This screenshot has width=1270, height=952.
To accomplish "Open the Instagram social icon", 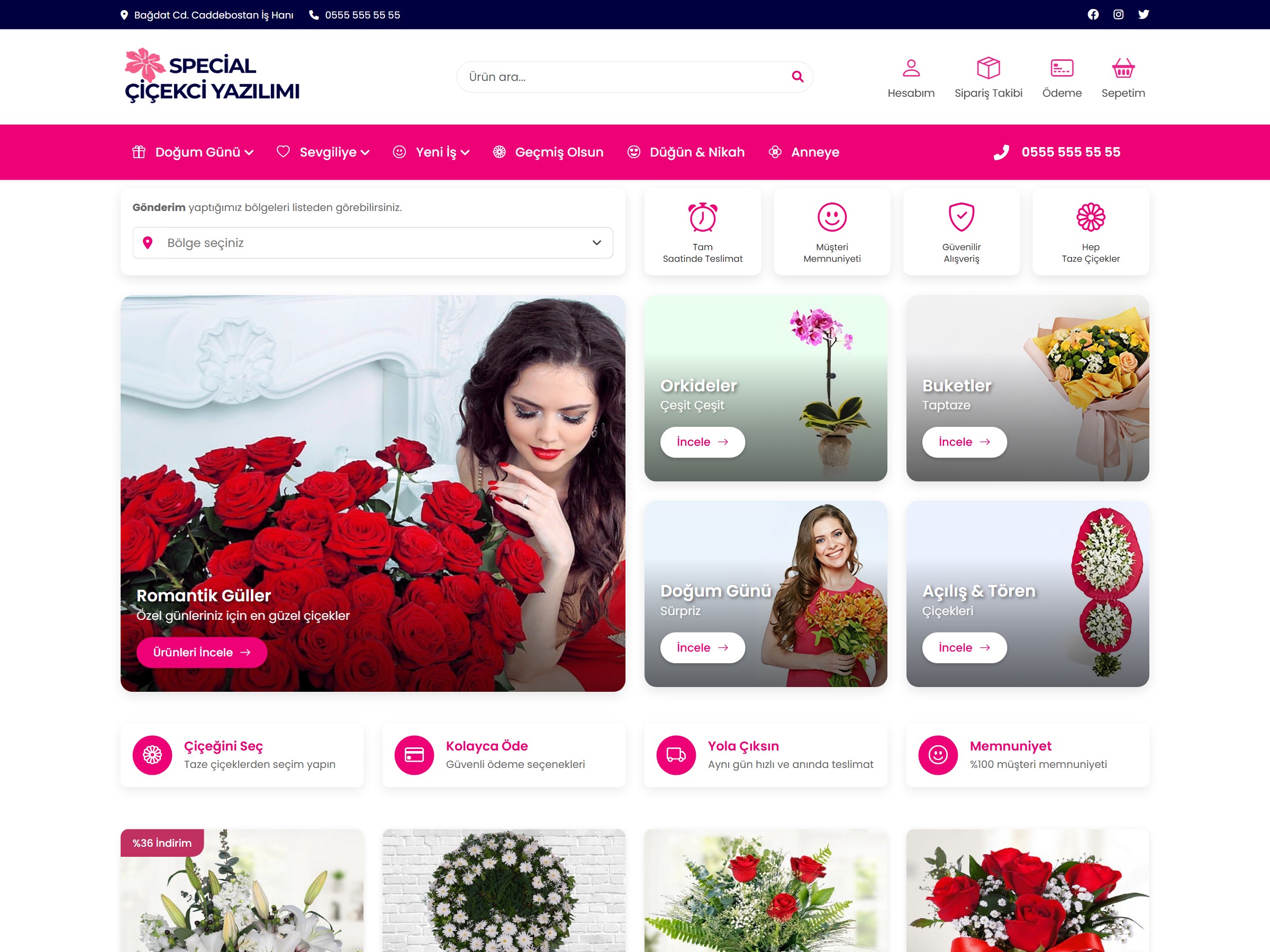I will pyautogui.click(x=1118, y=14).
